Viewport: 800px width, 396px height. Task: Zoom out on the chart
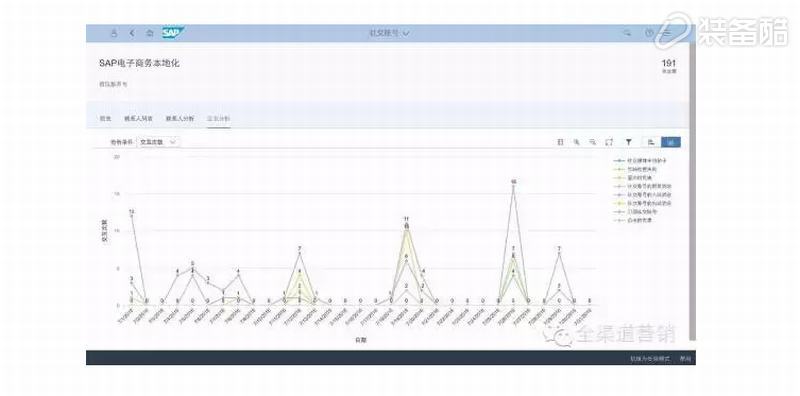[x=592, y=142]
